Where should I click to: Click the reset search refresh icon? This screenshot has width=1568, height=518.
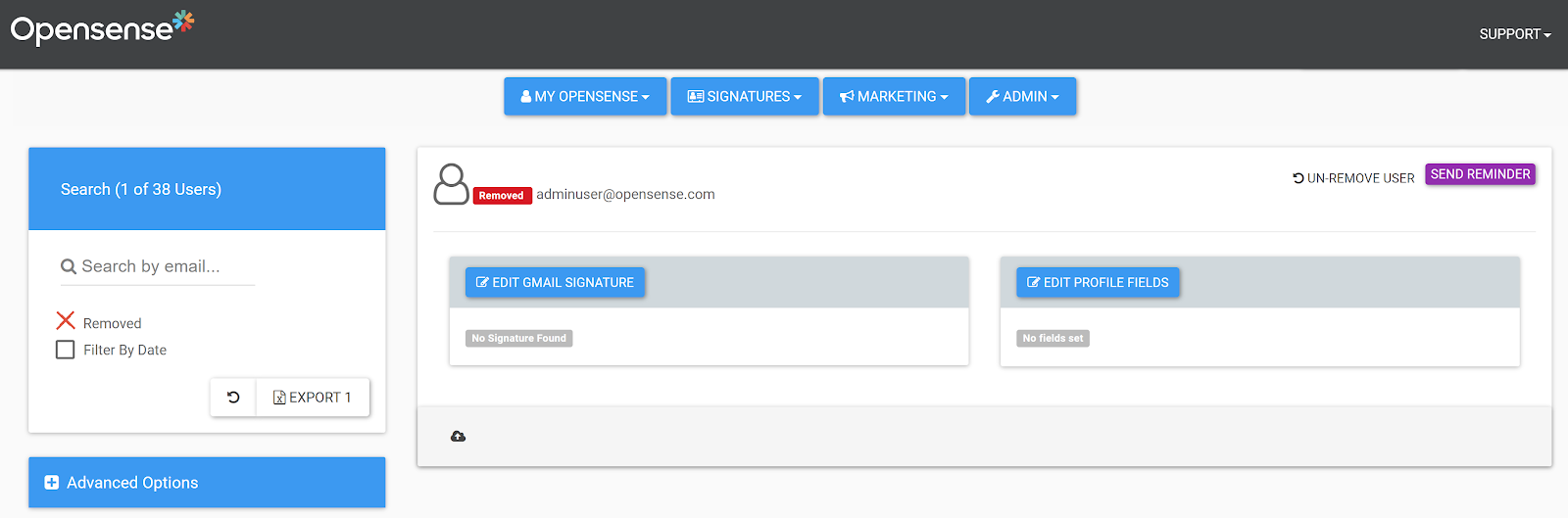tap(233, 398)
